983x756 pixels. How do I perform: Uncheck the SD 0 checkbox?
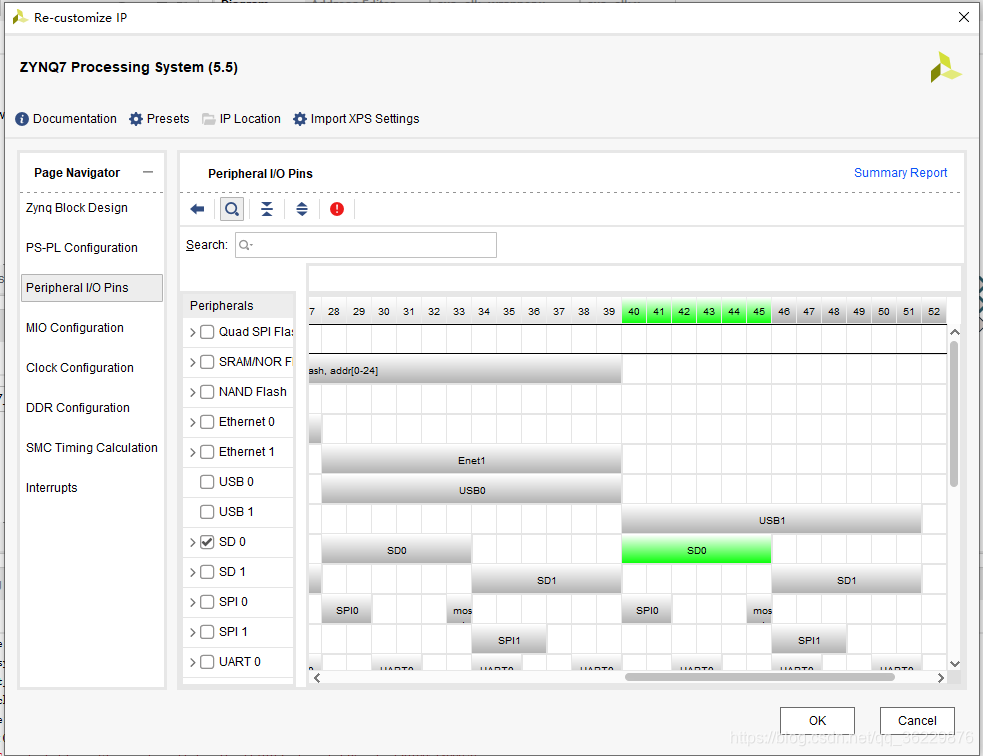207,542
